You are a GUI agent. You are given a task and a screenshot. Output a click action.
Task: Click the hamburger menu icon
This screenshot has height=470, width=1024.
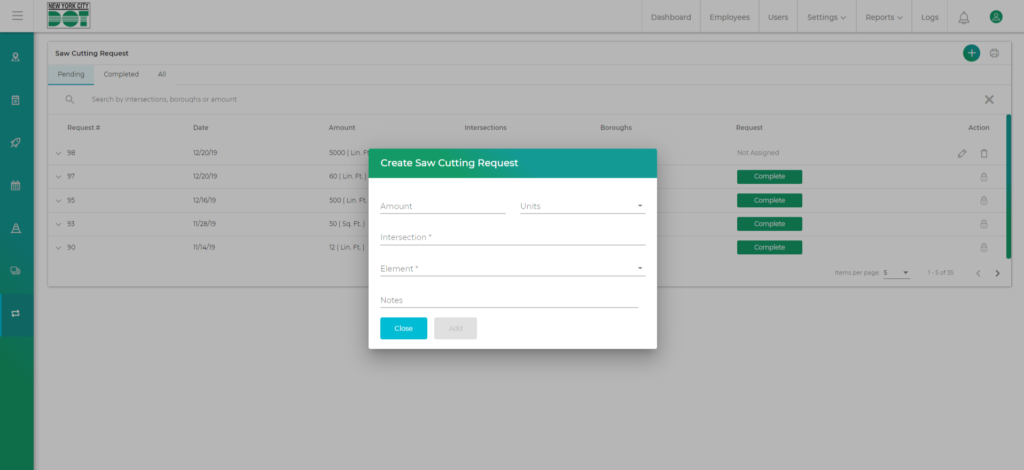click(x=17, y=16)
